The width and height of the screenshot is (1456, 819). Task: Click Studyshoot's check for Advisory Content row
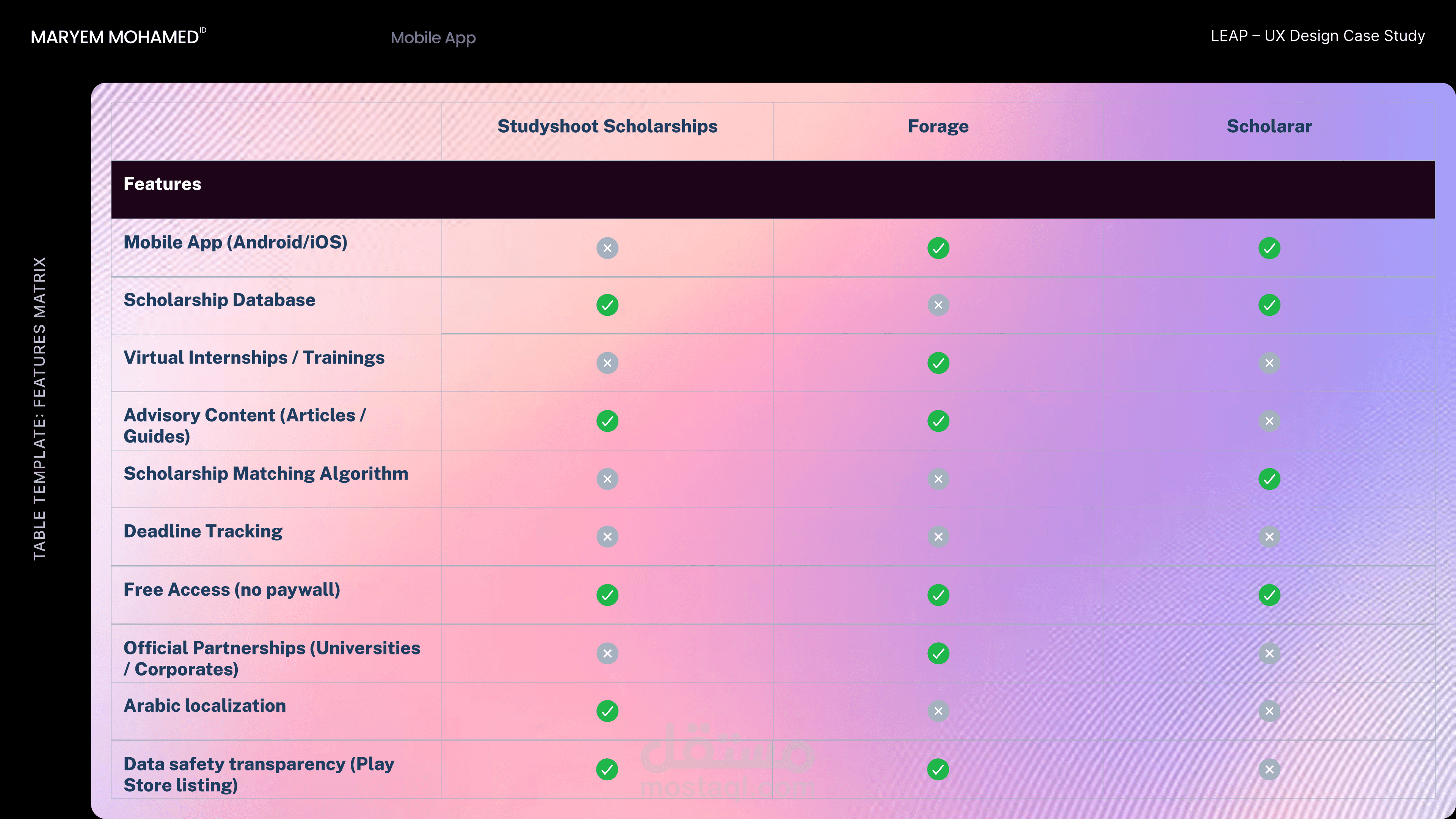(607, 421)
